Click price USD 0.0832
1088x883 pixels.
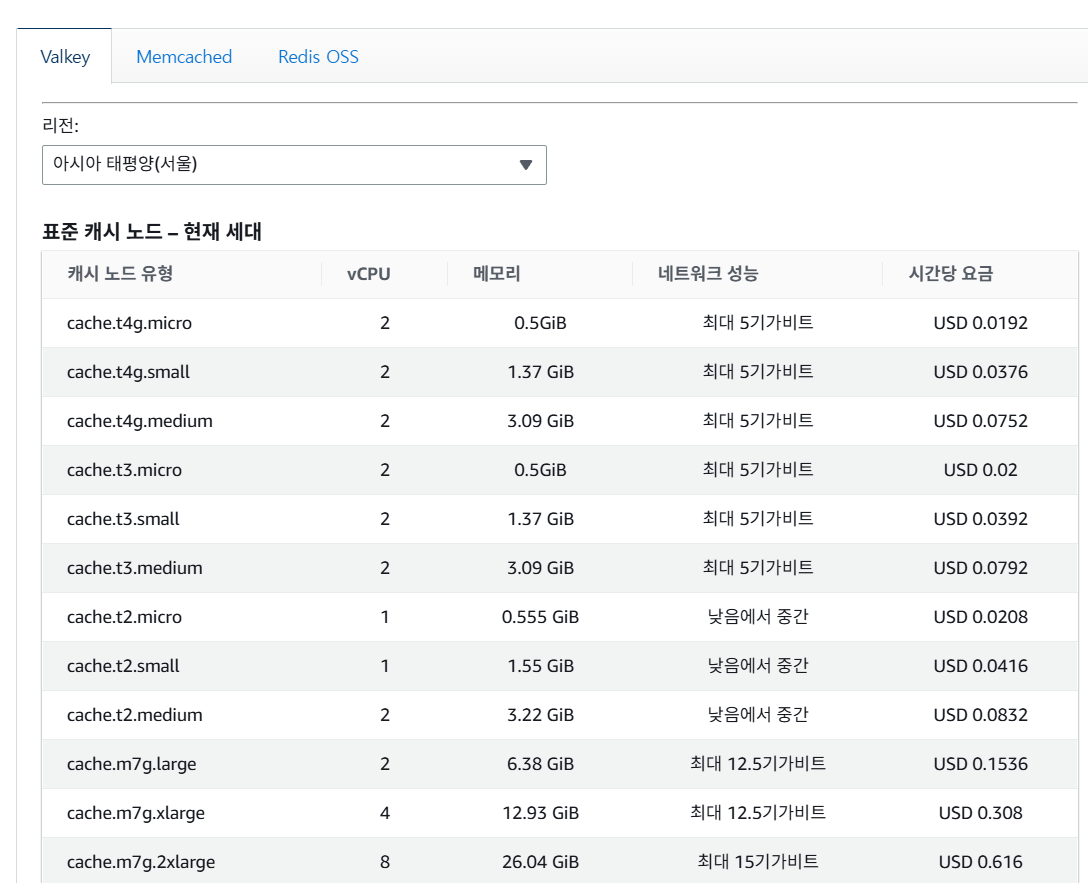pyautogui.click(x=980, y=715)
